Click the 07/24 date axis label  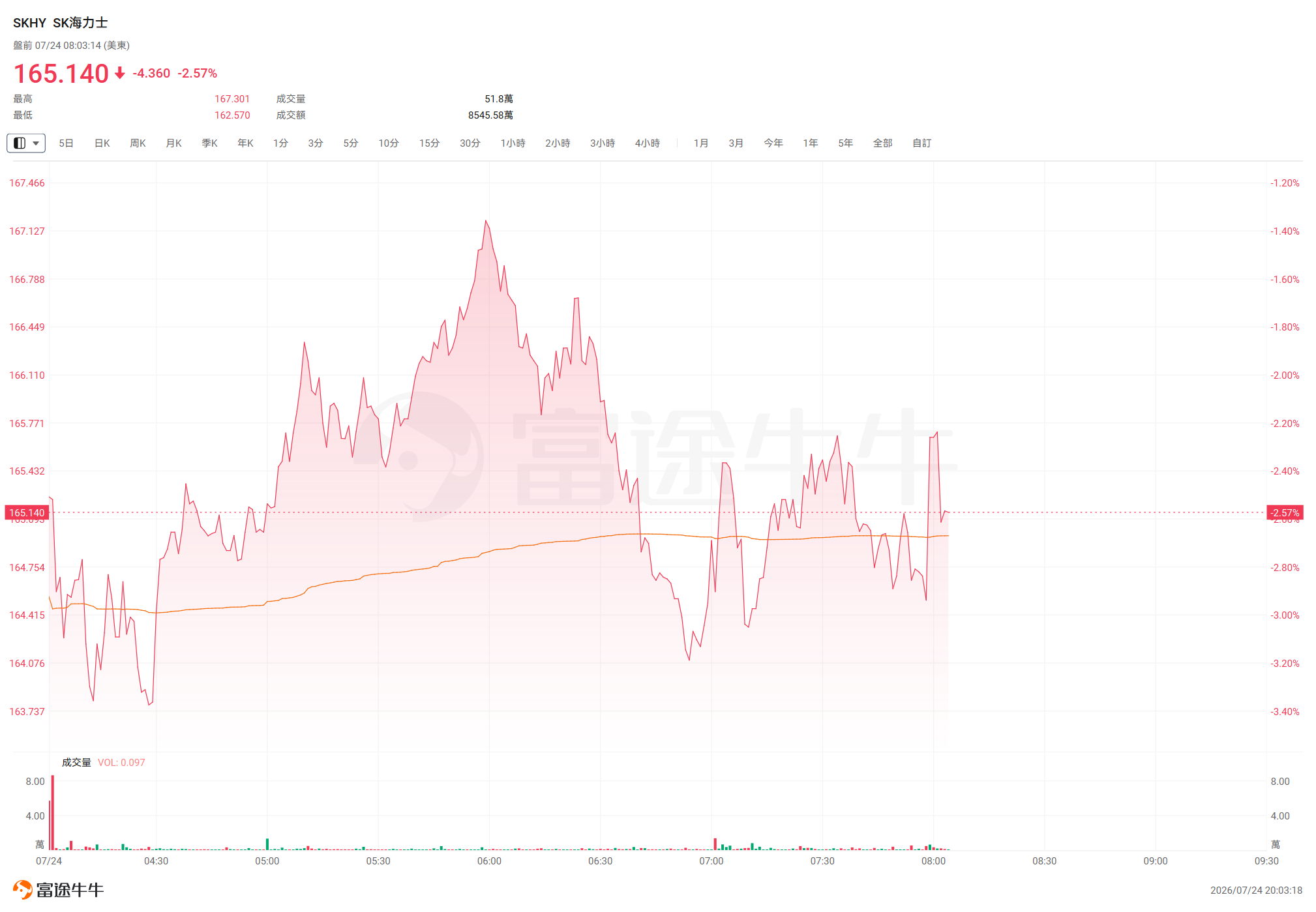[x=49, y=861]
